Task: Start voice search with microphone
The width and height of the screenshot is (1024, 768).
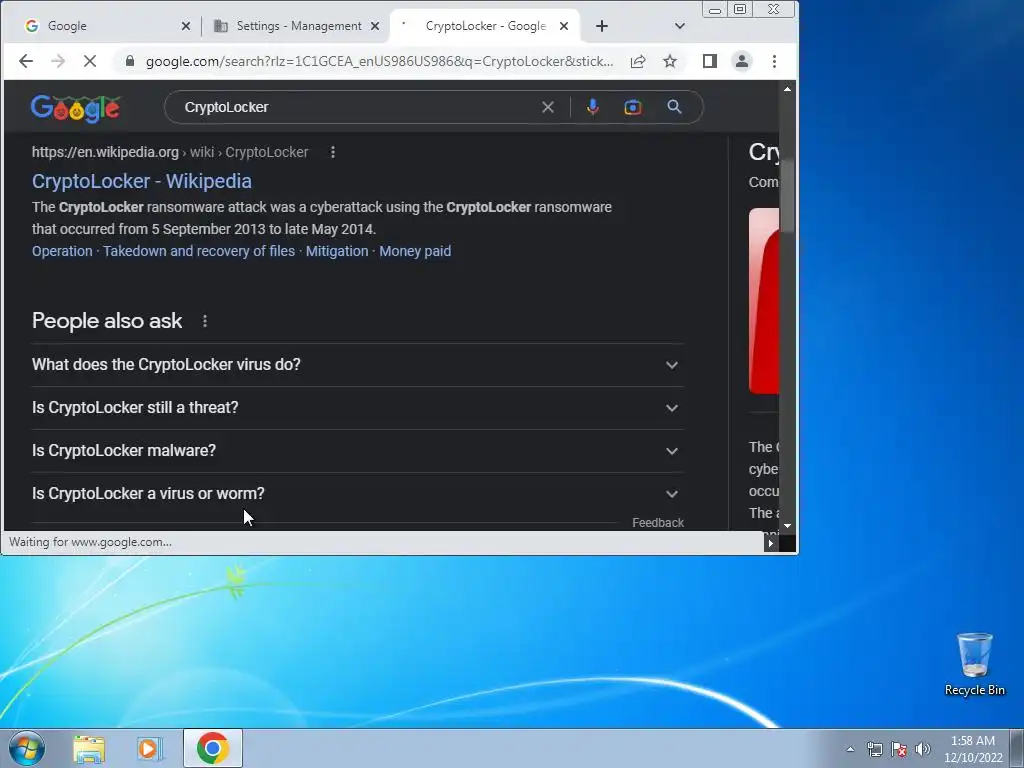Action: [x=592, y=107]
